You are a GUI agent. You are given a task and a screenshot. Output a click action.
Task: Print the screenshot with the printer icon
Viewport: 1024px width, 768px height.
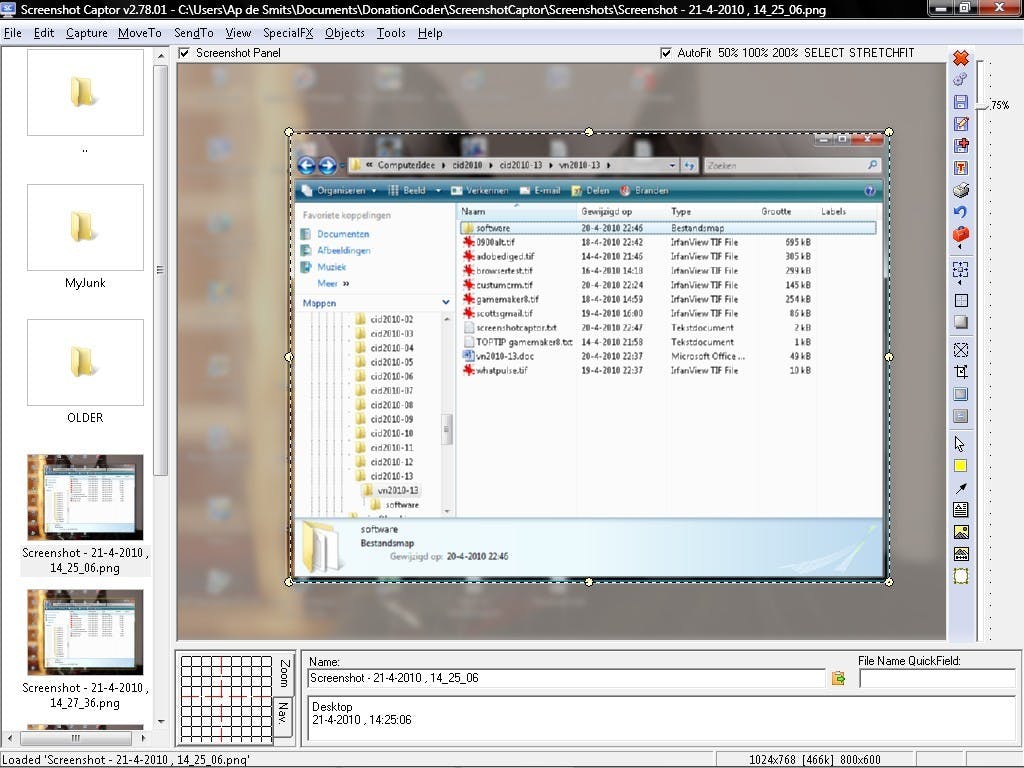pos(961,190)
